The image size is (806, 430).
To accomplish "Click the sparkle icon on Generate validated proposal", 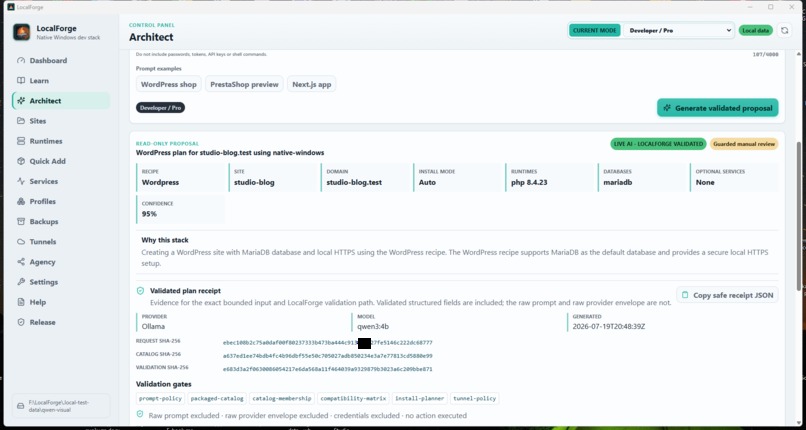I will (667, 108).
